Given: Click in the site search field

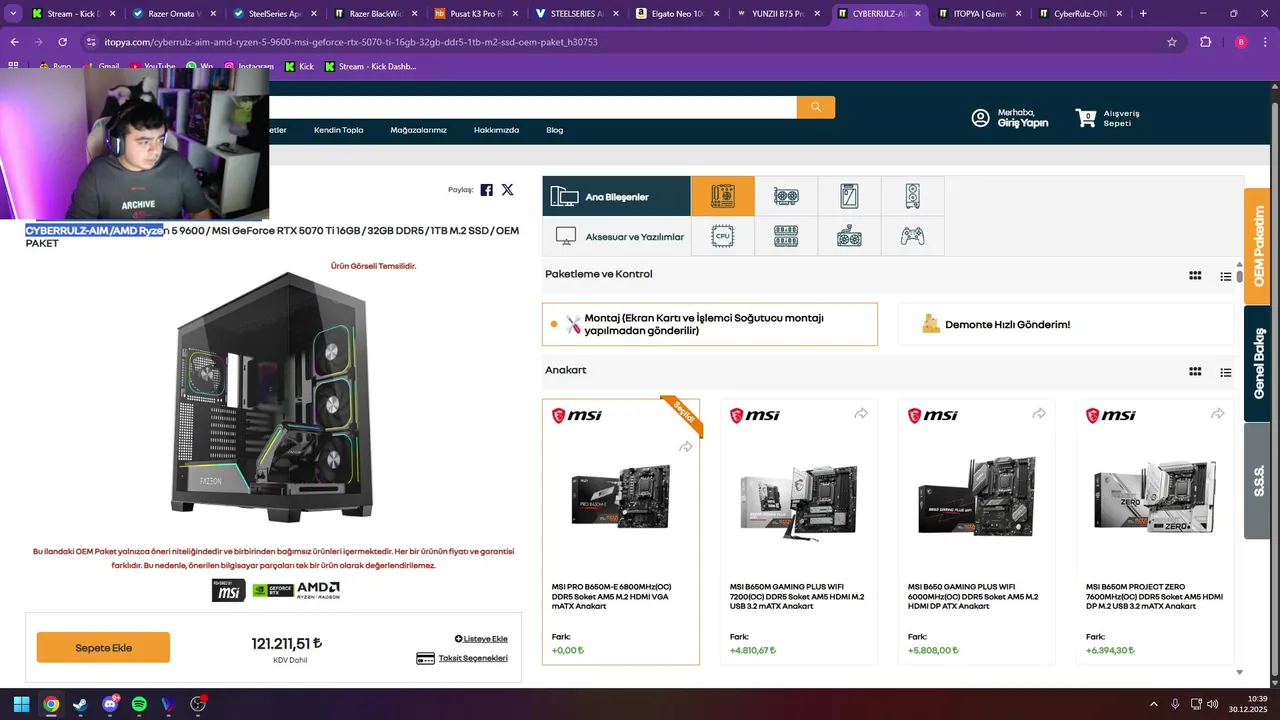Looking at the screenshot, I should click(532, 107).
